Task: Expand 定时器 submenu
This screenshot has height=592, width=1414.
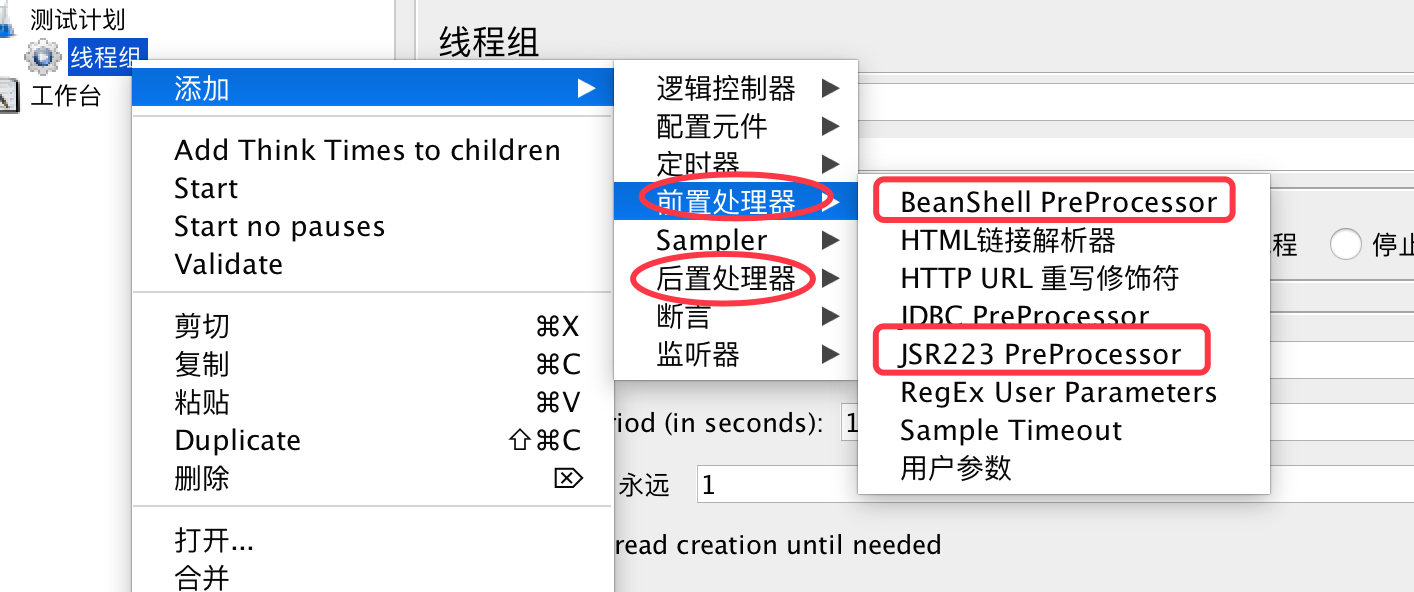Action: tap(735, 164)
